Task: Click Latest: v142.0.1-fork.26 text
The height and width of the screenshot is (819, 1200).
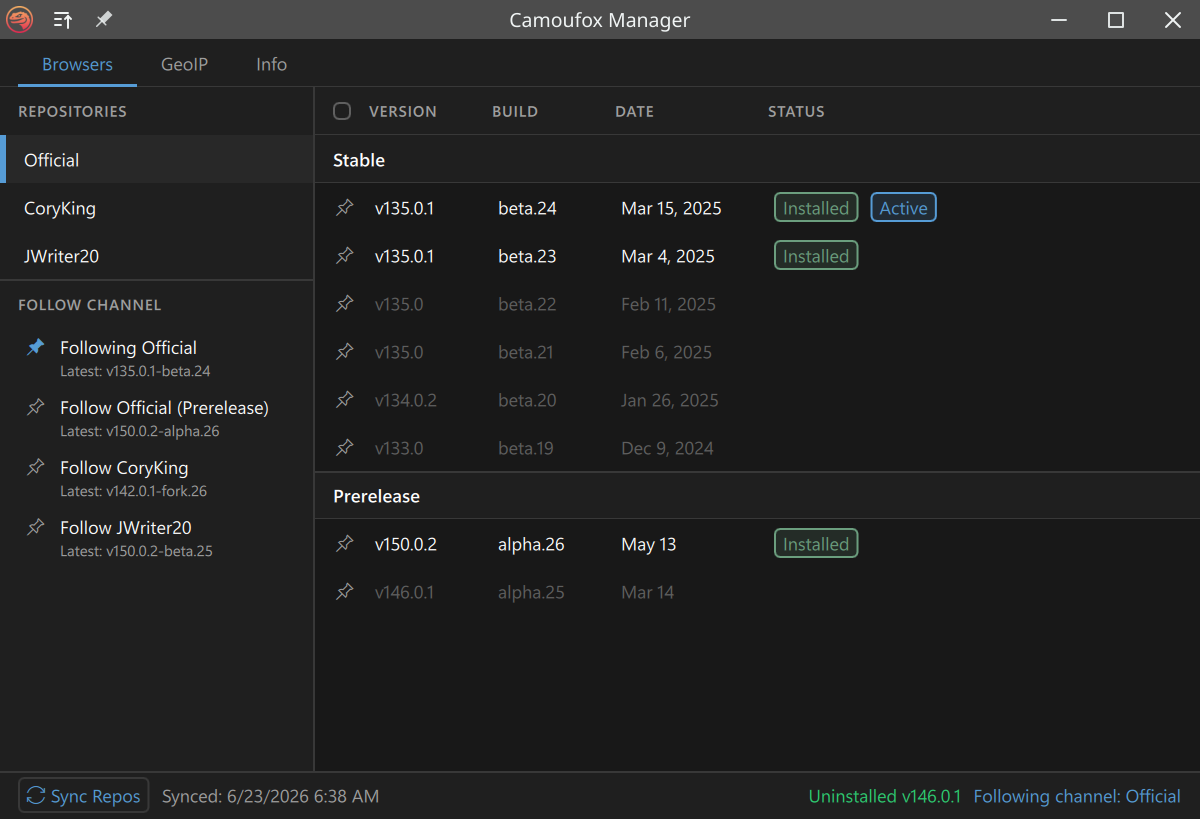Action: click(x=133, y=491)
